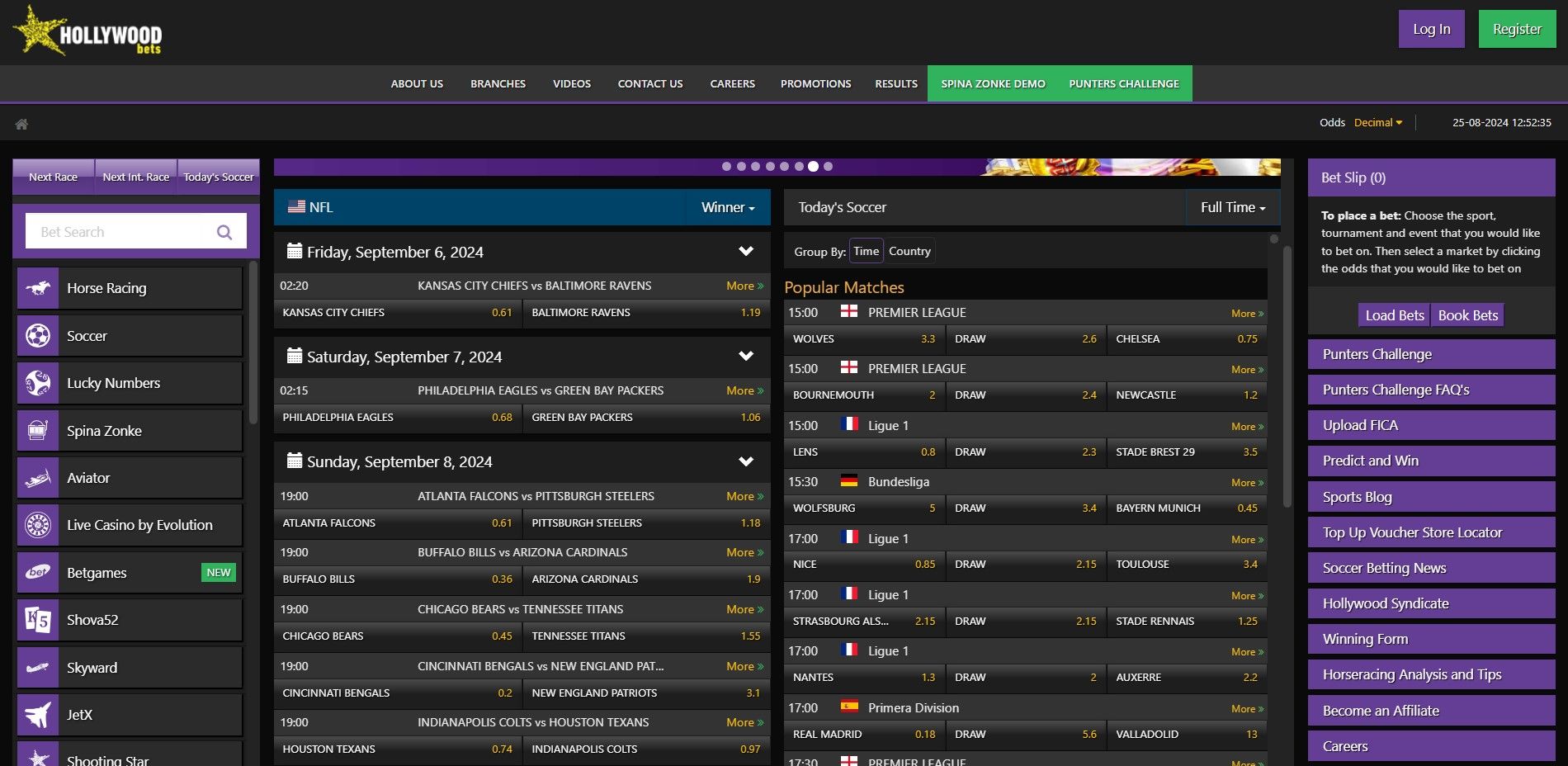The width and height of the screenshot is (1568, 766).
Task: Expand More for Real Madrid match
Action: 1247,708
